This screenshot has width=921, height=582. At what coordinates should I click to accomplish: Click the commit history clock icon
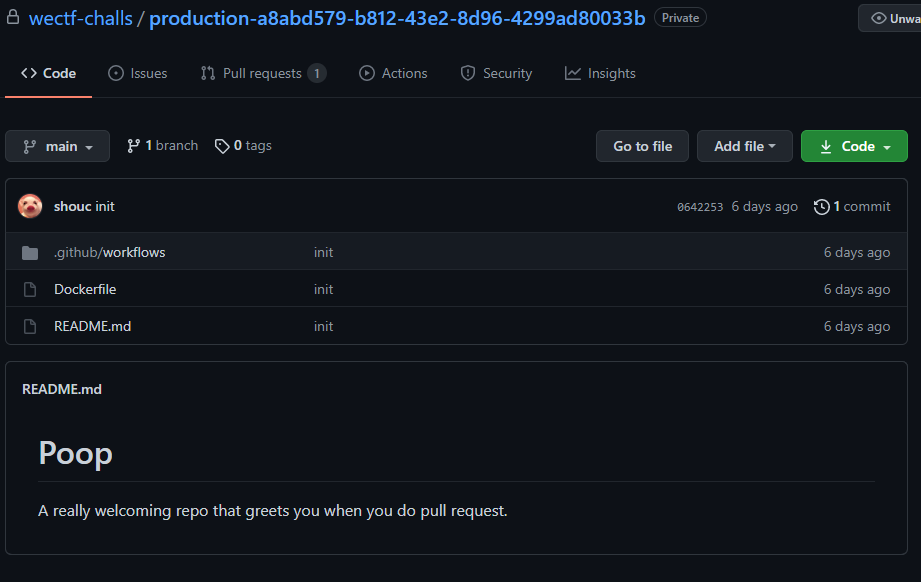[x=821, y=207]
